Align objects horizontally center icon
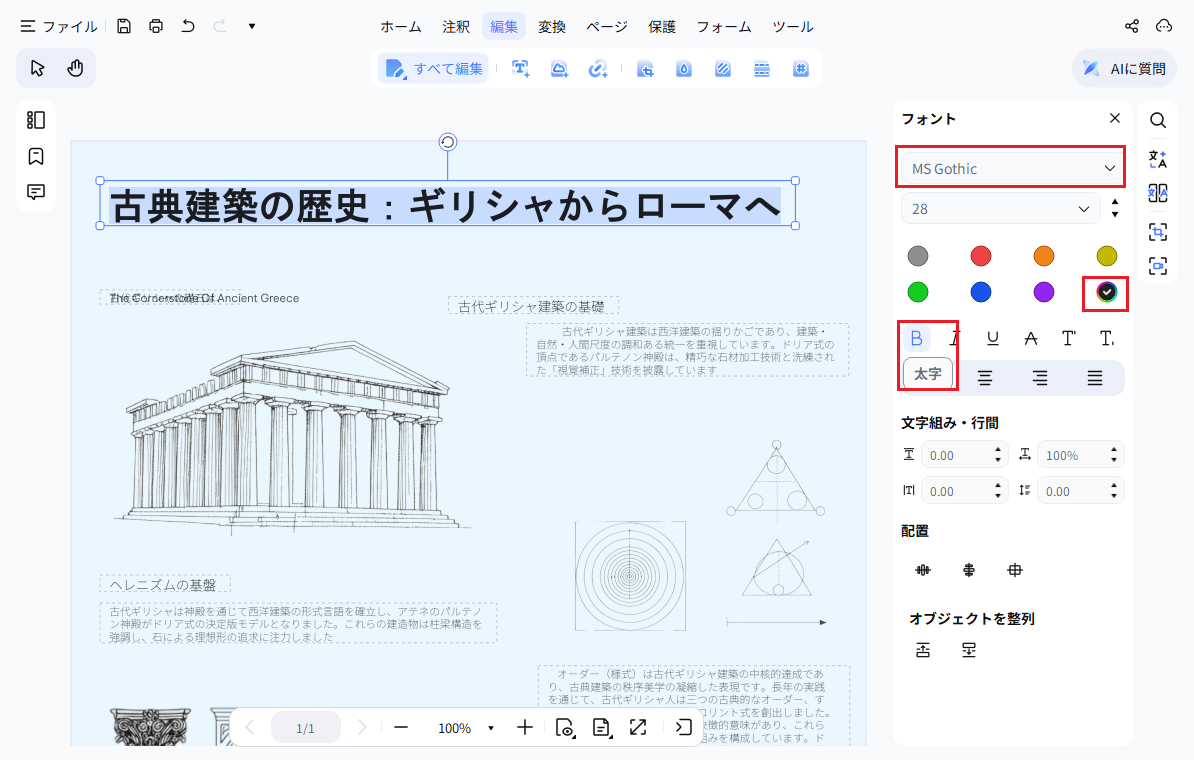This screenshot has width=1194, height=760. (969, 570)
